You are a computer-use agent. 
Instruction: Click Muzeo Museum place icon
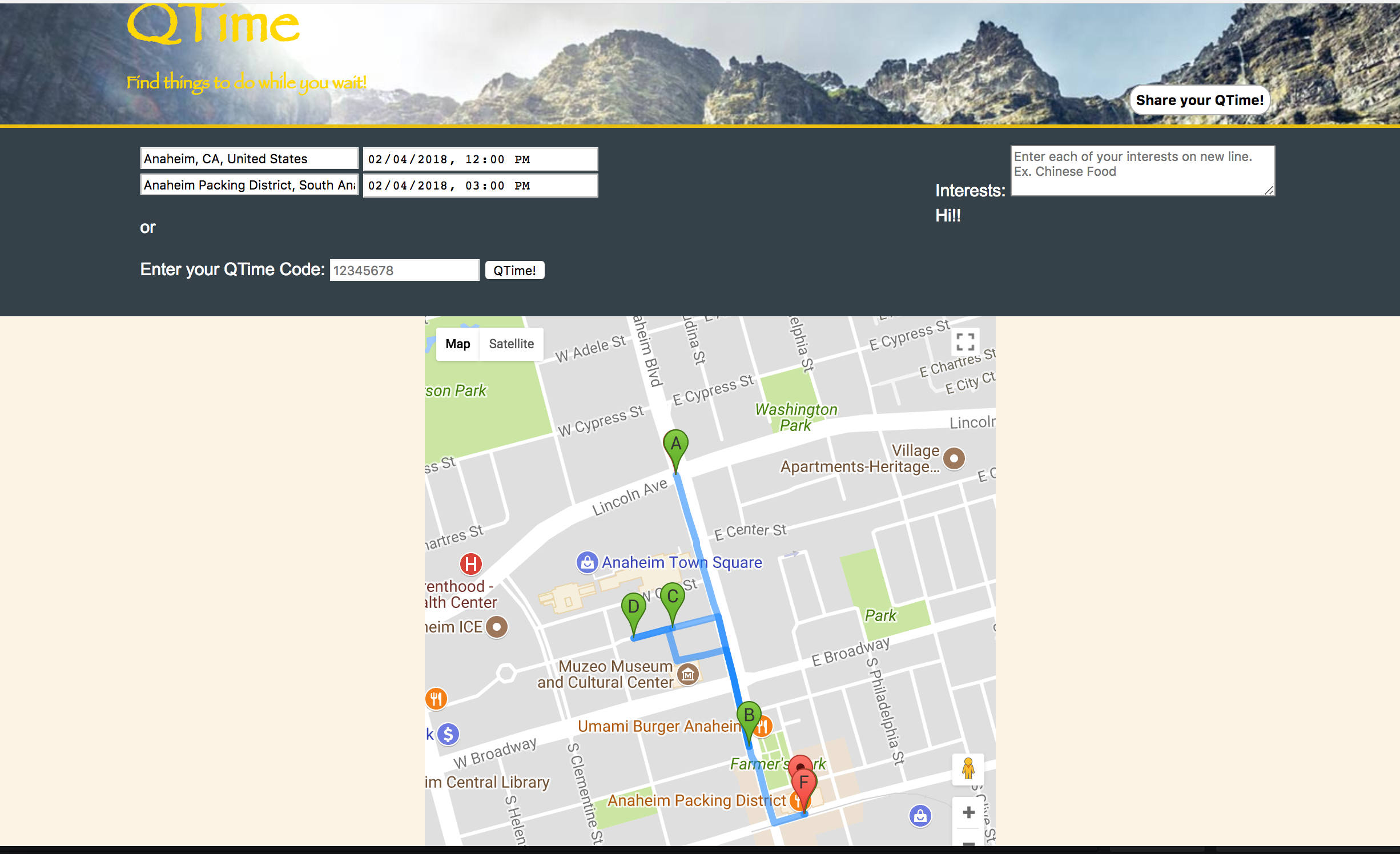point(688,675)
